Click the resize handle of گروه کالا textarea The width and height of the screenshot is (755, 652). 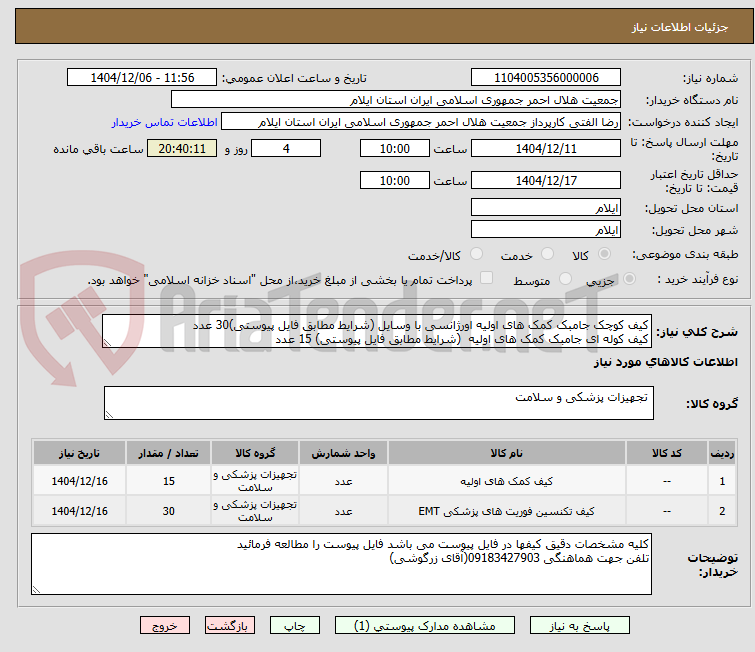(109, 414)
